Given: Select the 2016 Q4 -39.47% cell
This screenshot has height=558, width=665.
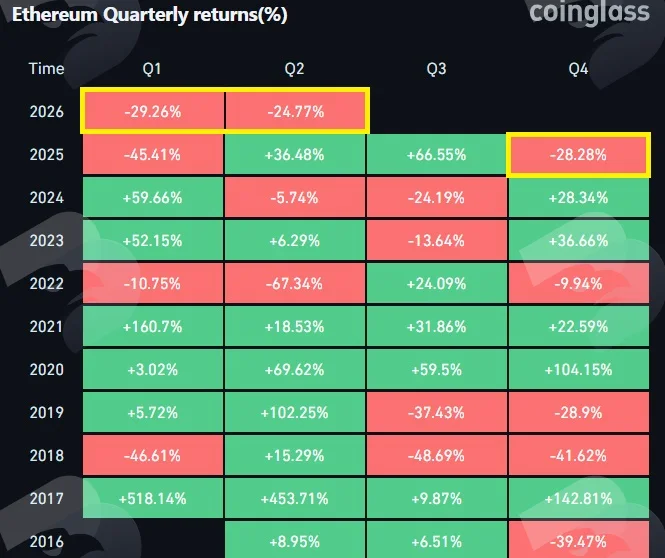Looking at the screenshot, I should point(578,540).
